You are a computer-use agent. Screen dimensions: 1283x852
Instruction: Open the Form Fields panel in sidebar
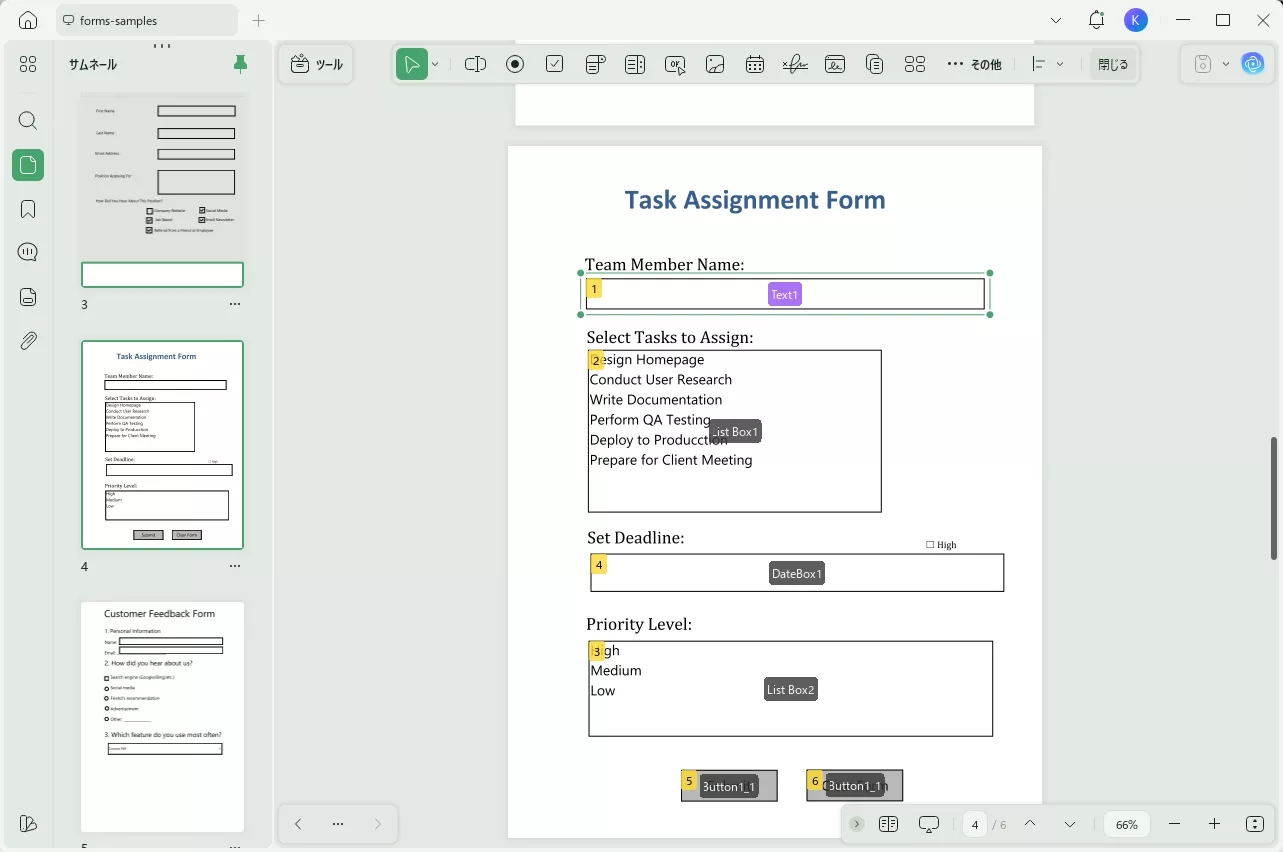tap(28, 297)
